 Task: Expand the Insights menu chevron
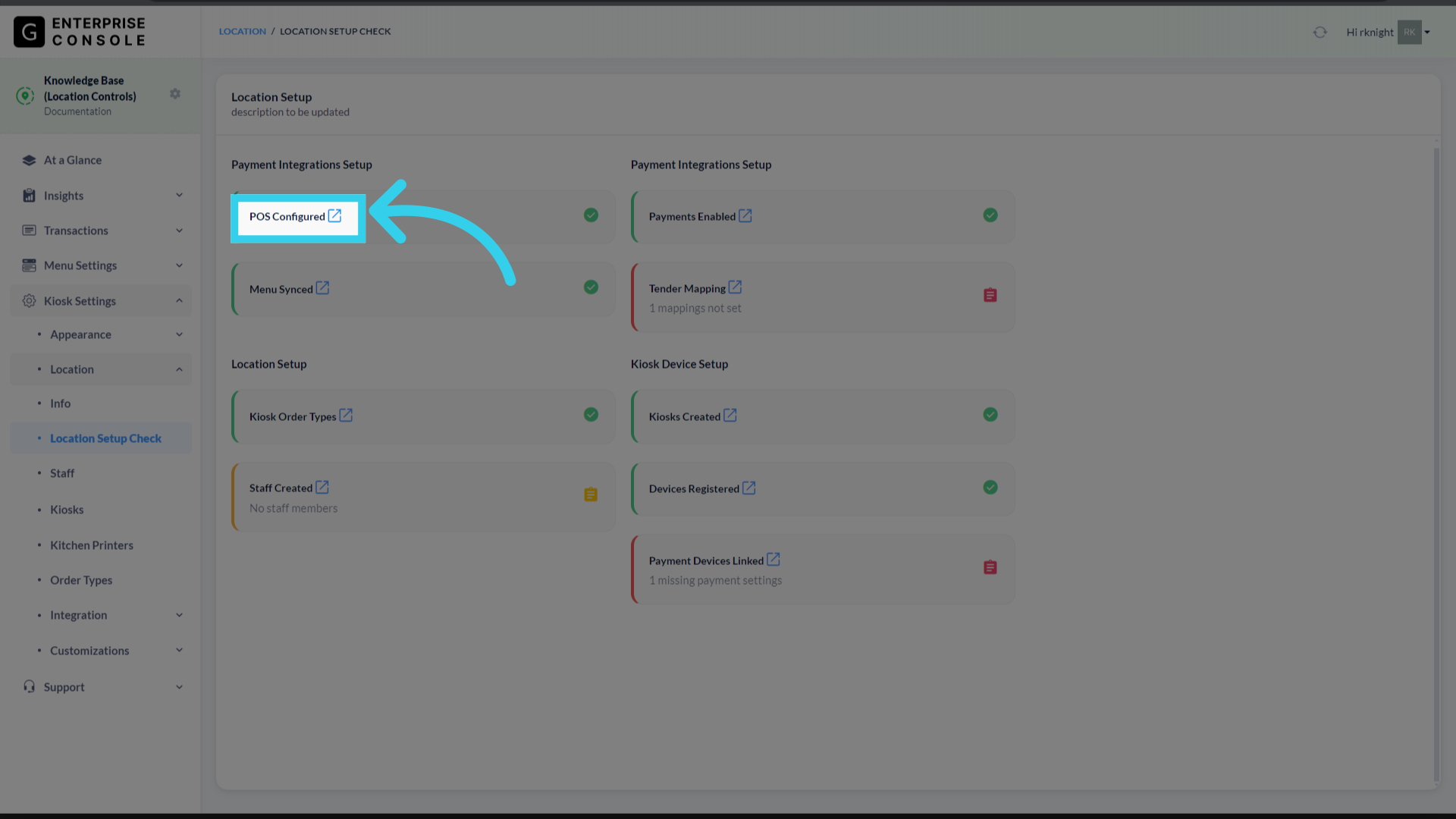click(x=180, y=196)
